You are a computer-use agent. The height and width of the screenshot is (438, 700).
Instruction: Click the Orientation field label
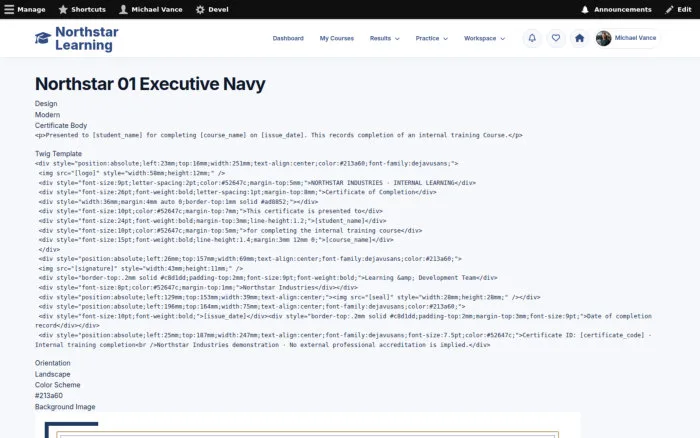click(53, 363)
